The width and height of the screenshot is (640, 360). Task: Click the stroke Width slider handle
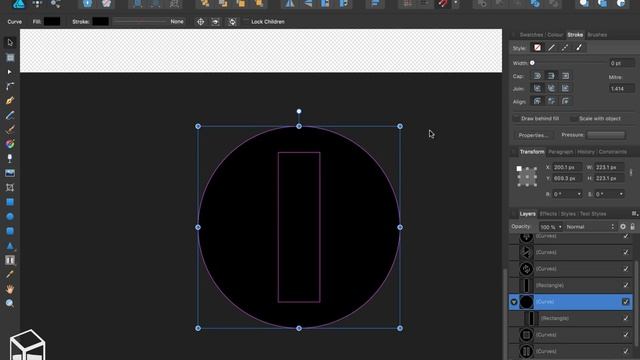click(x=532, y=63)
